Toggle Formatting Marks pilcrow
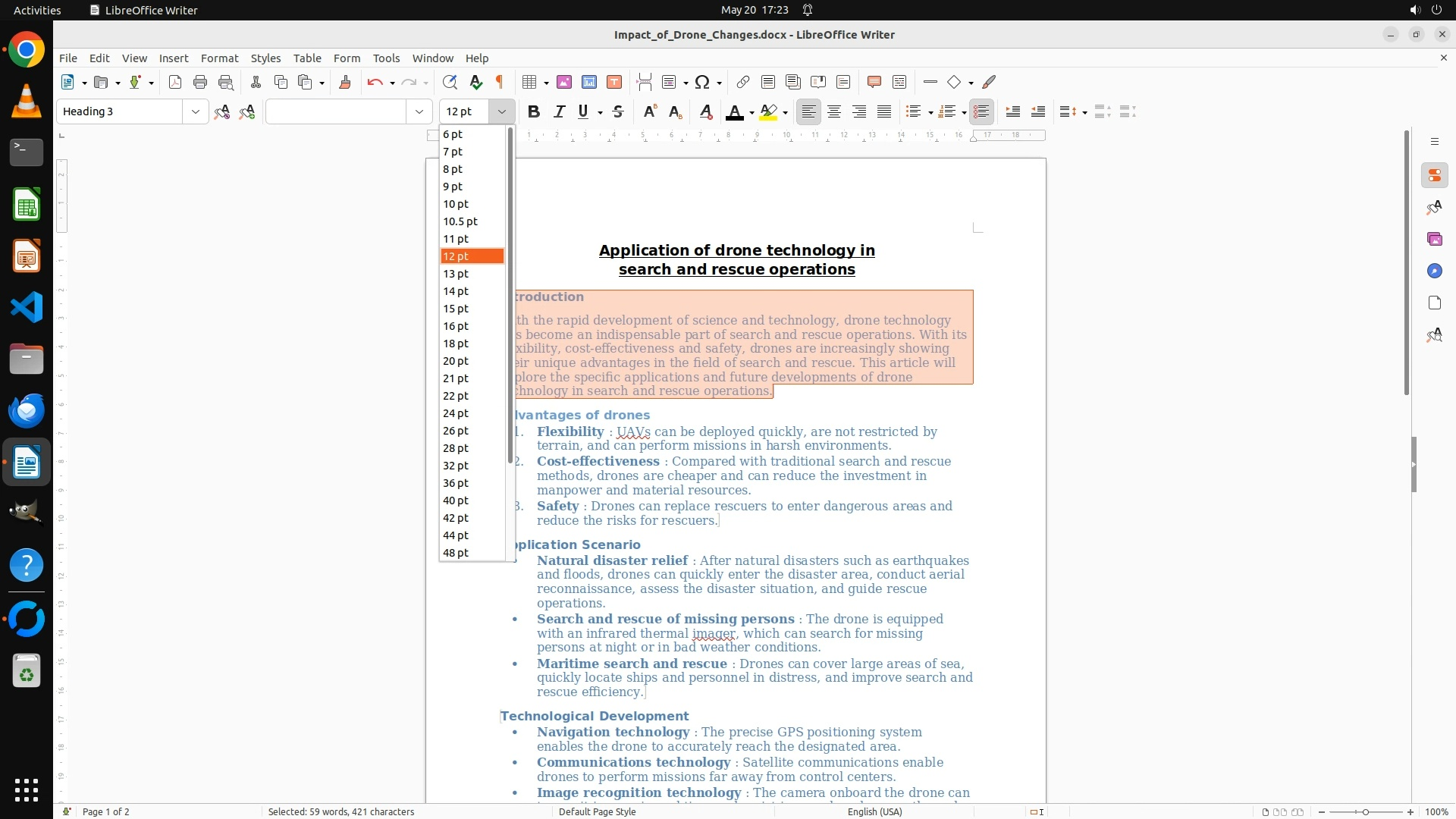 pos(500,82)
